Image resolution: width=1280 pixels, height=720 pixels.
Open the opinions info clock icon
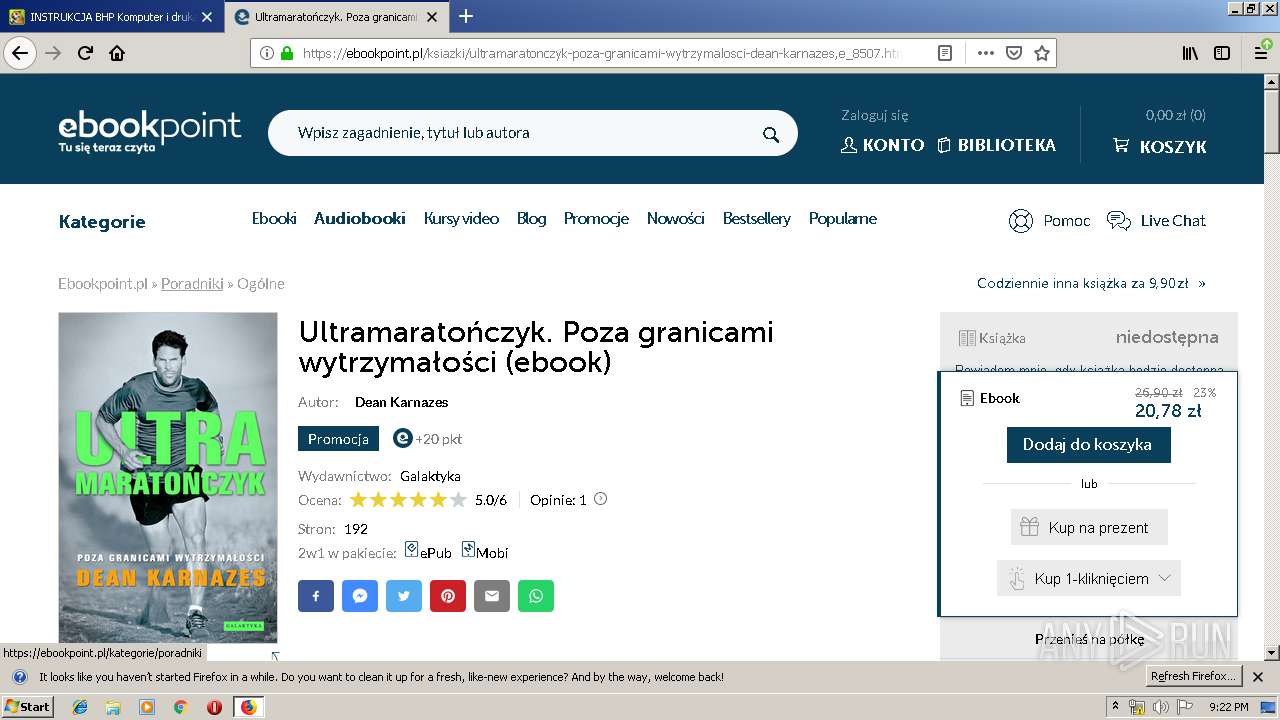[x=600, y=499]
